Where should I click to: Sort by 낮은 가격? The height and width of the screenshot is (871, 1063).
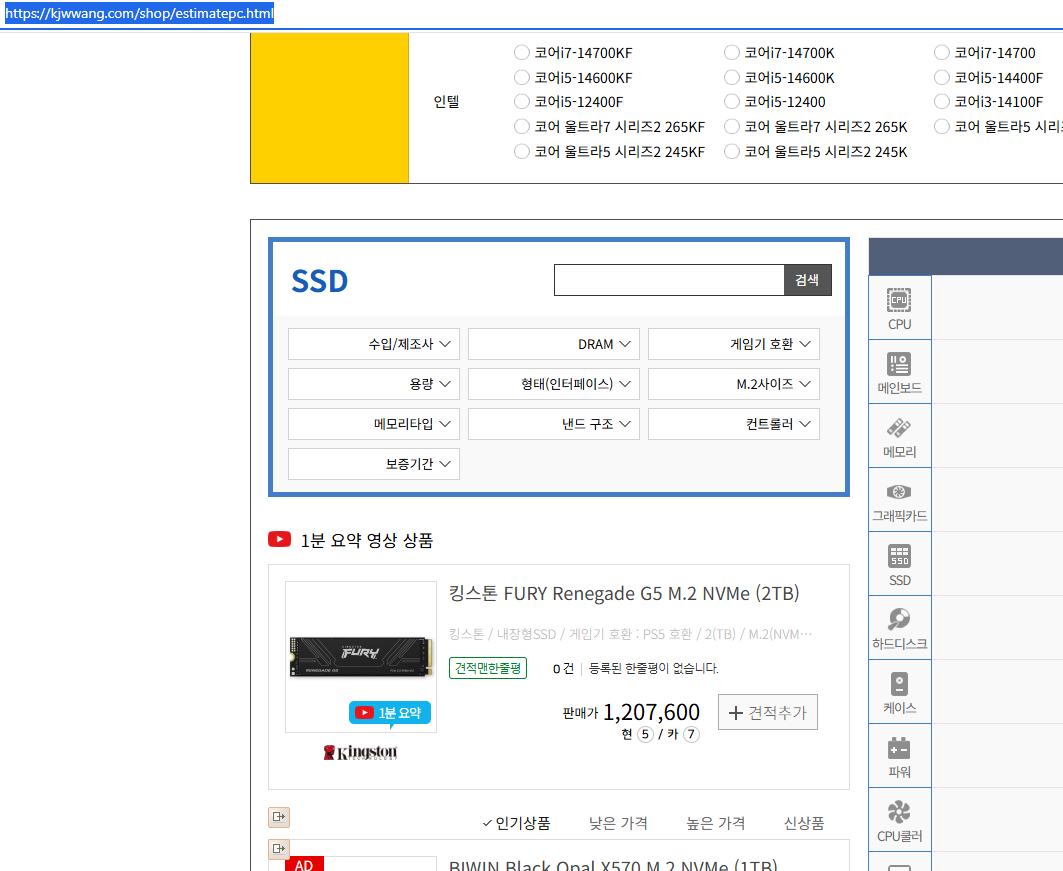point(618,824)
